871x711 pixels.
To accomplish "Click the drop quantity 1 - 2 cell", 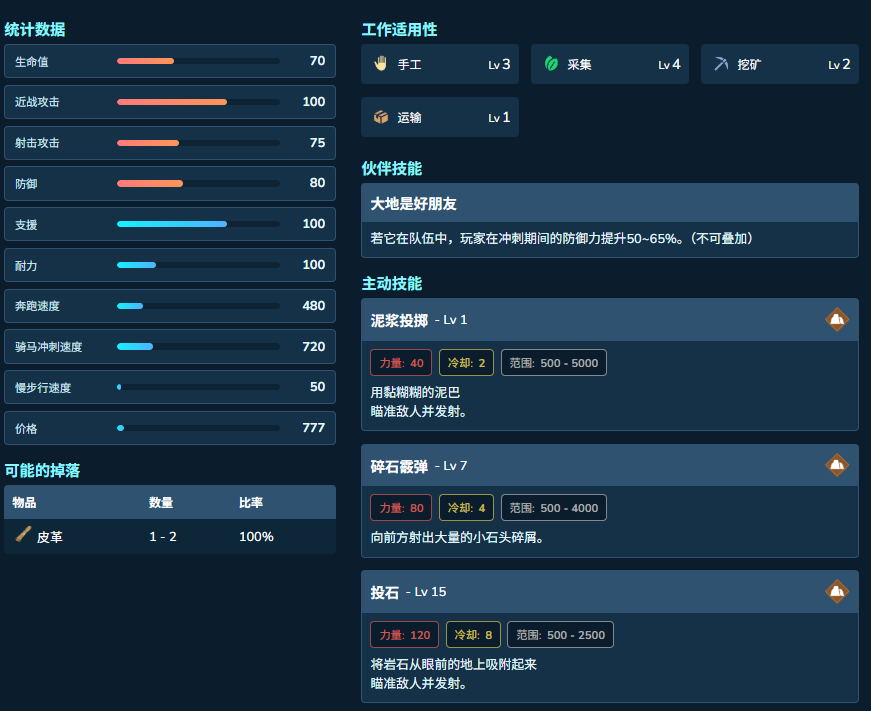I will click(x=163, y=537).
